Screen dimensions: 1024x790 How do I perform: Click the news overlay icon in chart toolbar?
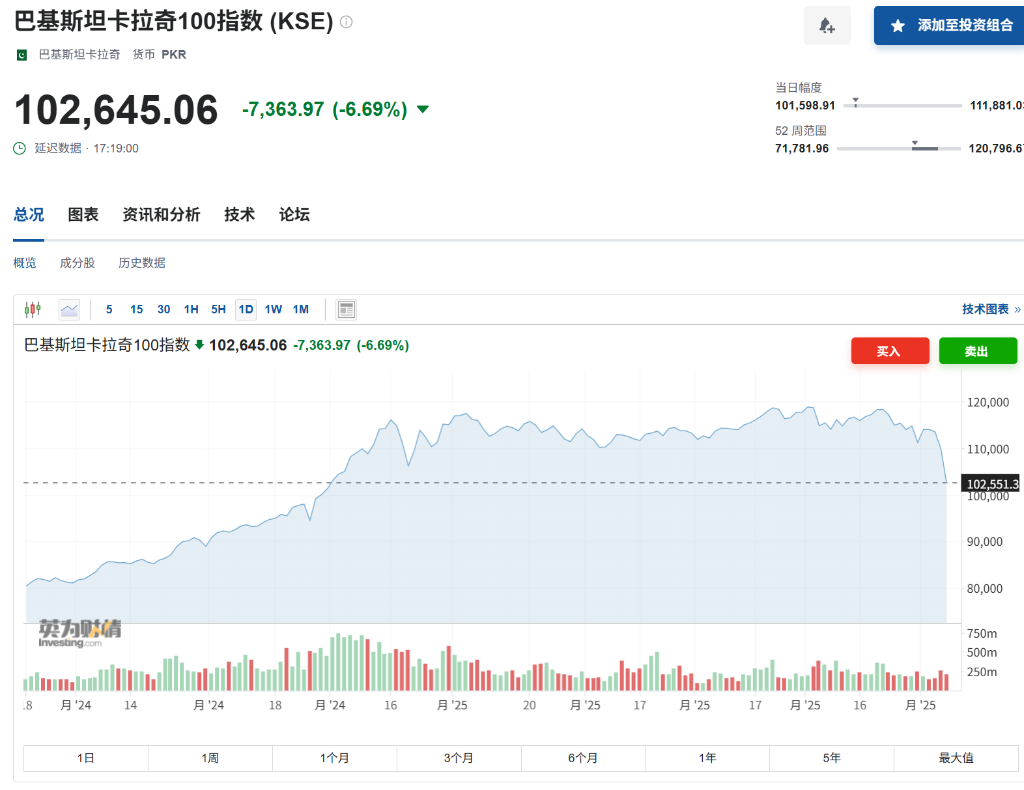[346, 309]
